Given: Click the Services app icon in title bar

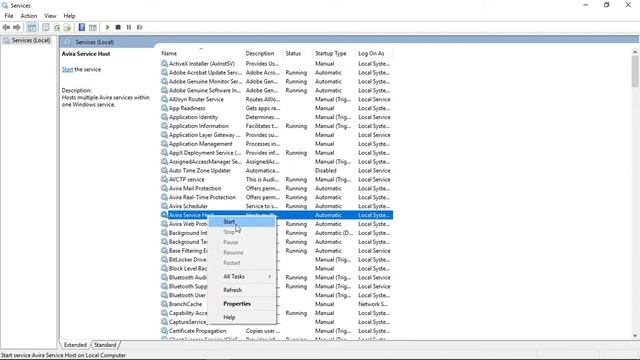Looking at the screenshot, I should [5, 5].
